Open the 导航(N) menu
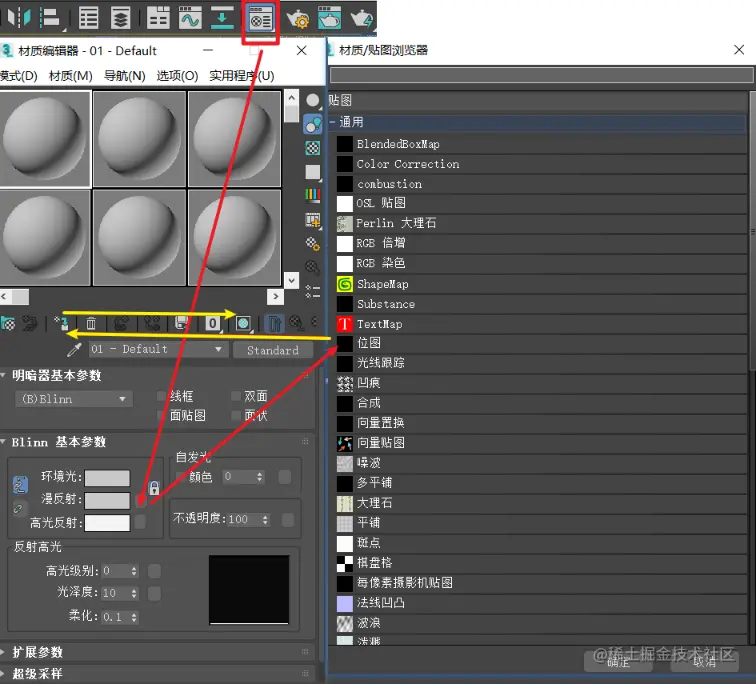The image size is (756, 684). point(124,76)
